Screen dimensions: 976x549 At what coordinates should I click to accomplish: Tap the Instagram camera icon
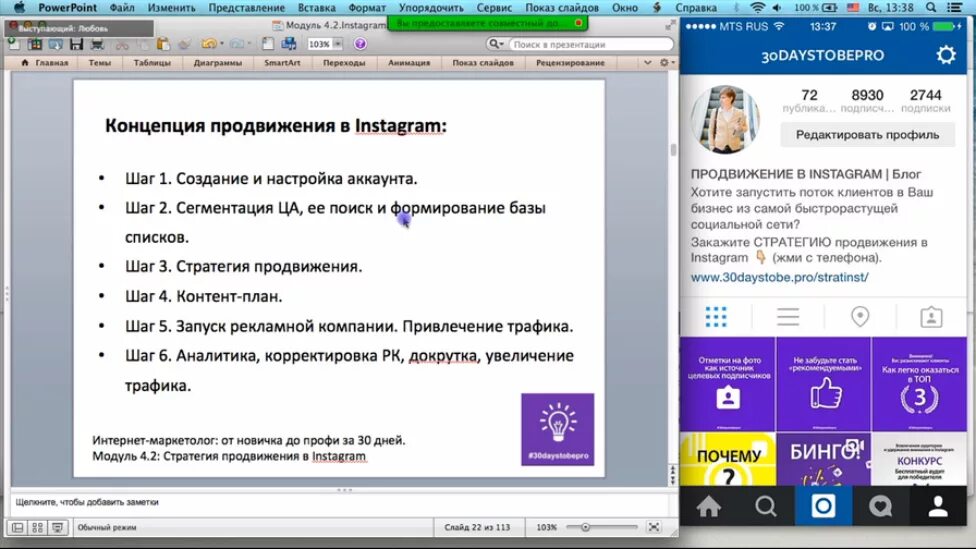coord(823,506)
